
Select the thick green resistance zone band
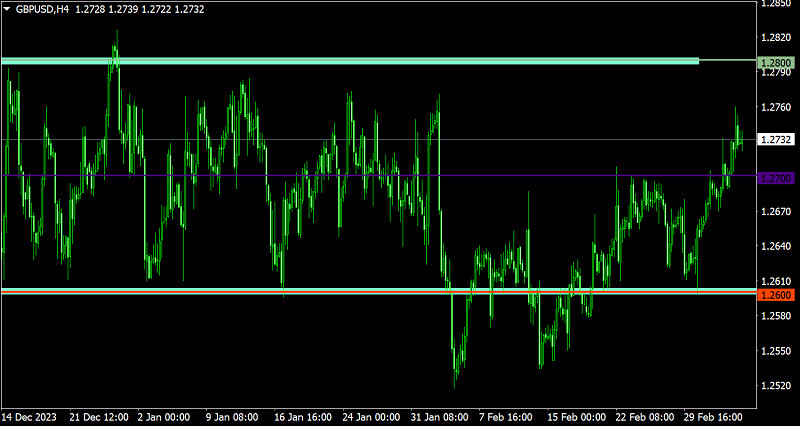pyautogui.click(x=349, y=61)
